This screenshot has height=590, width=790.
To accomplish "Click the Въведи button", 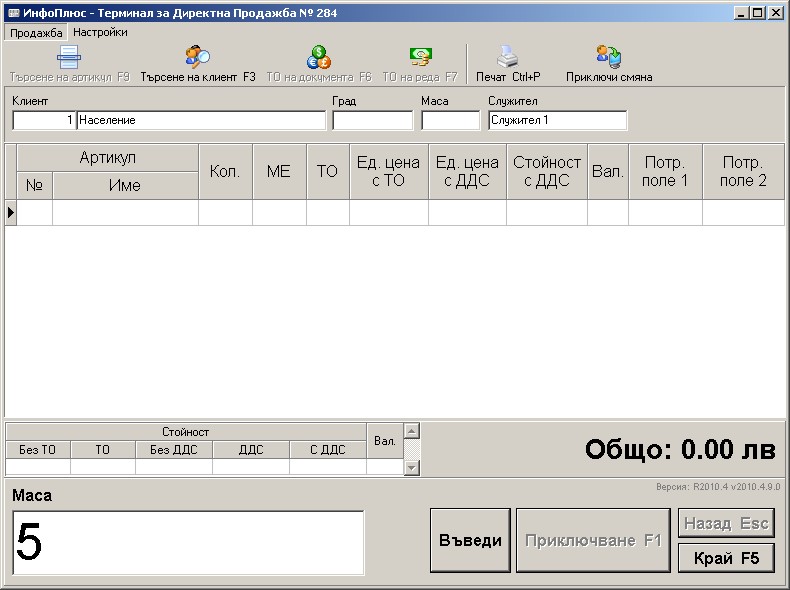I will (470, 540).
